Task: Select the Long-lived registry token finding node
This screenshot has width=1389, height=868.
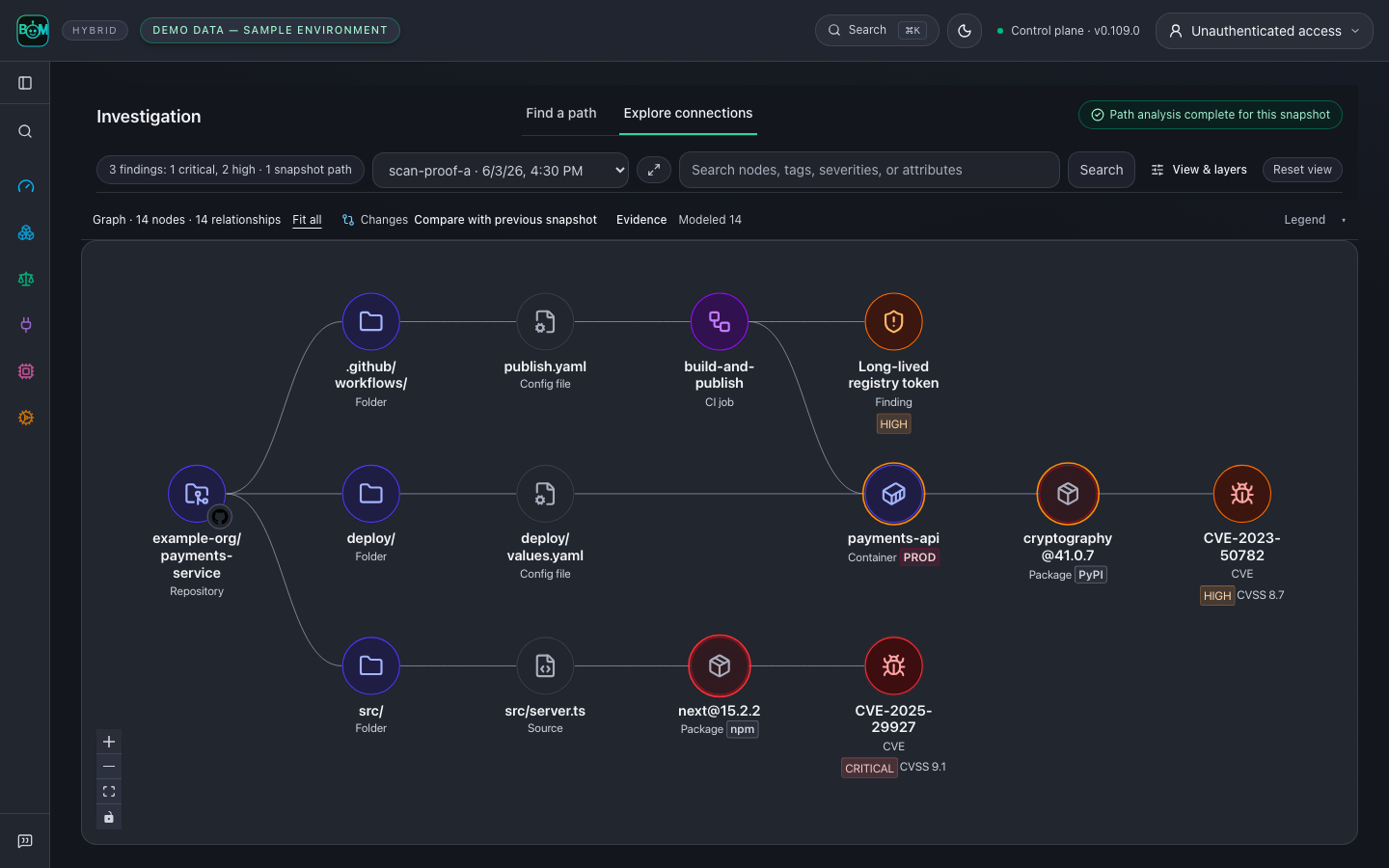Action: click(x=893, y=321)
